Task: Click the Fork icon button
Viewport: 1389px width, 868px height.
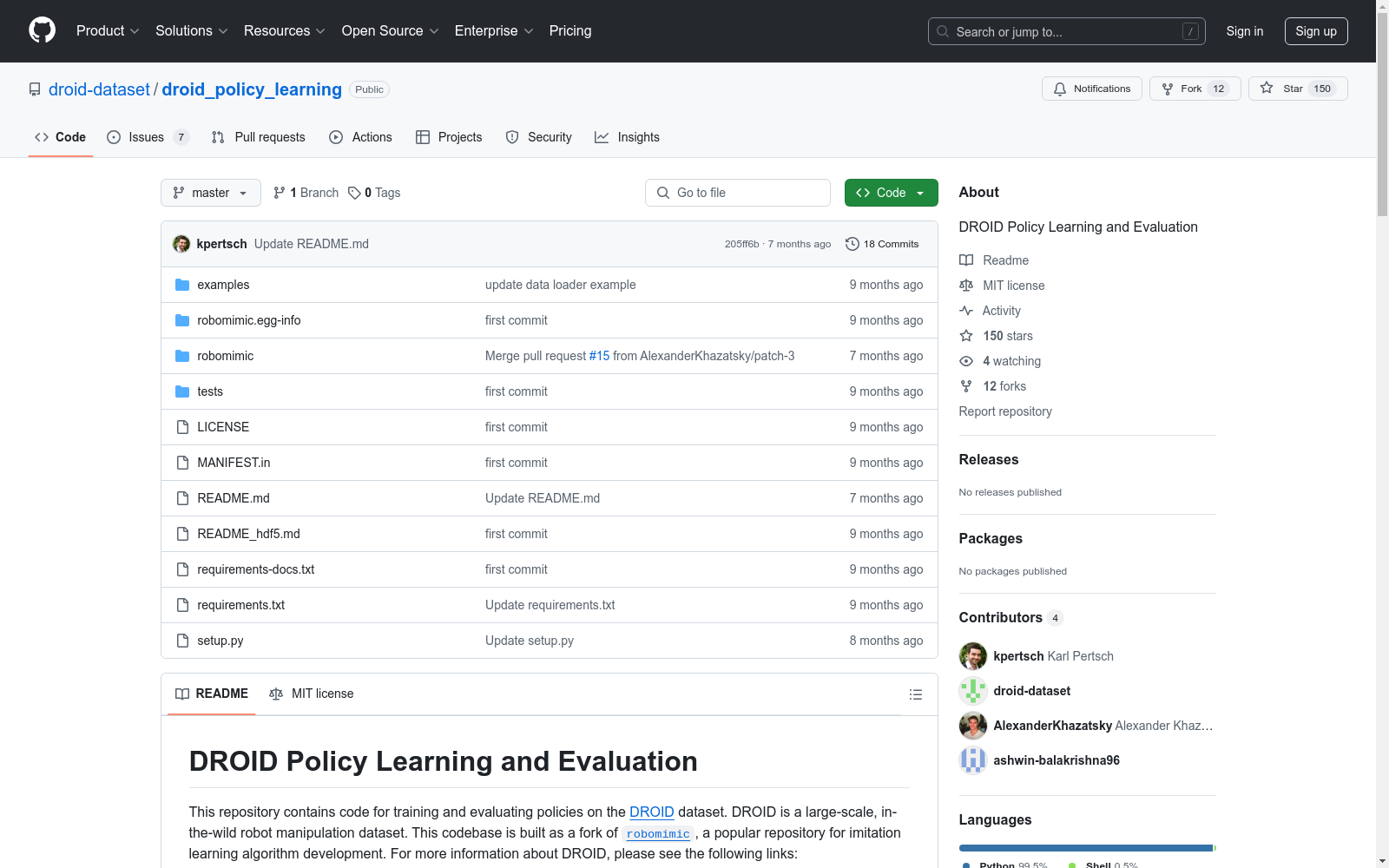Action: point(1168,89)
